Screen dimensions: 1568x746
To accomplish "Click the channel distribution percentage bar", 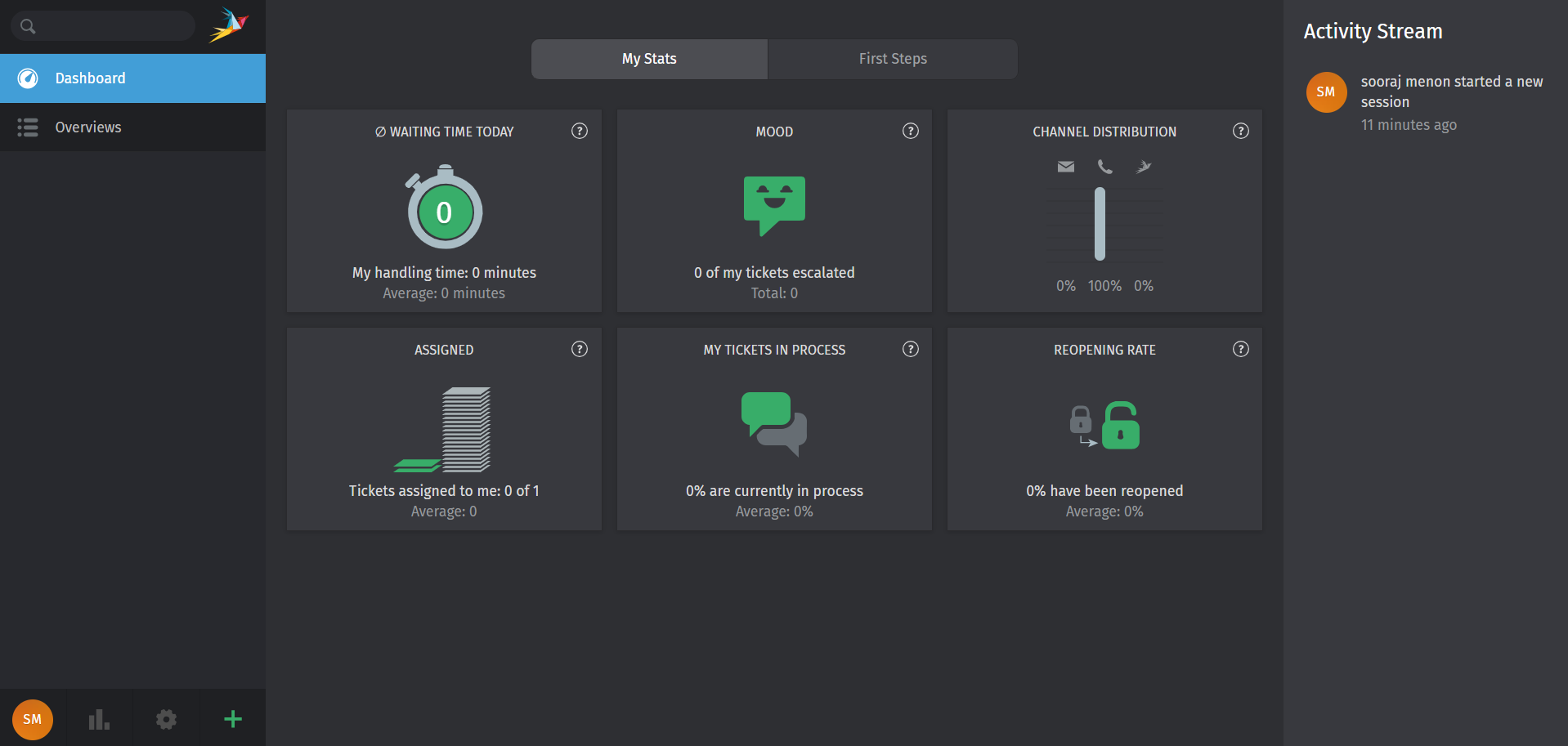I will [1100, 223].
